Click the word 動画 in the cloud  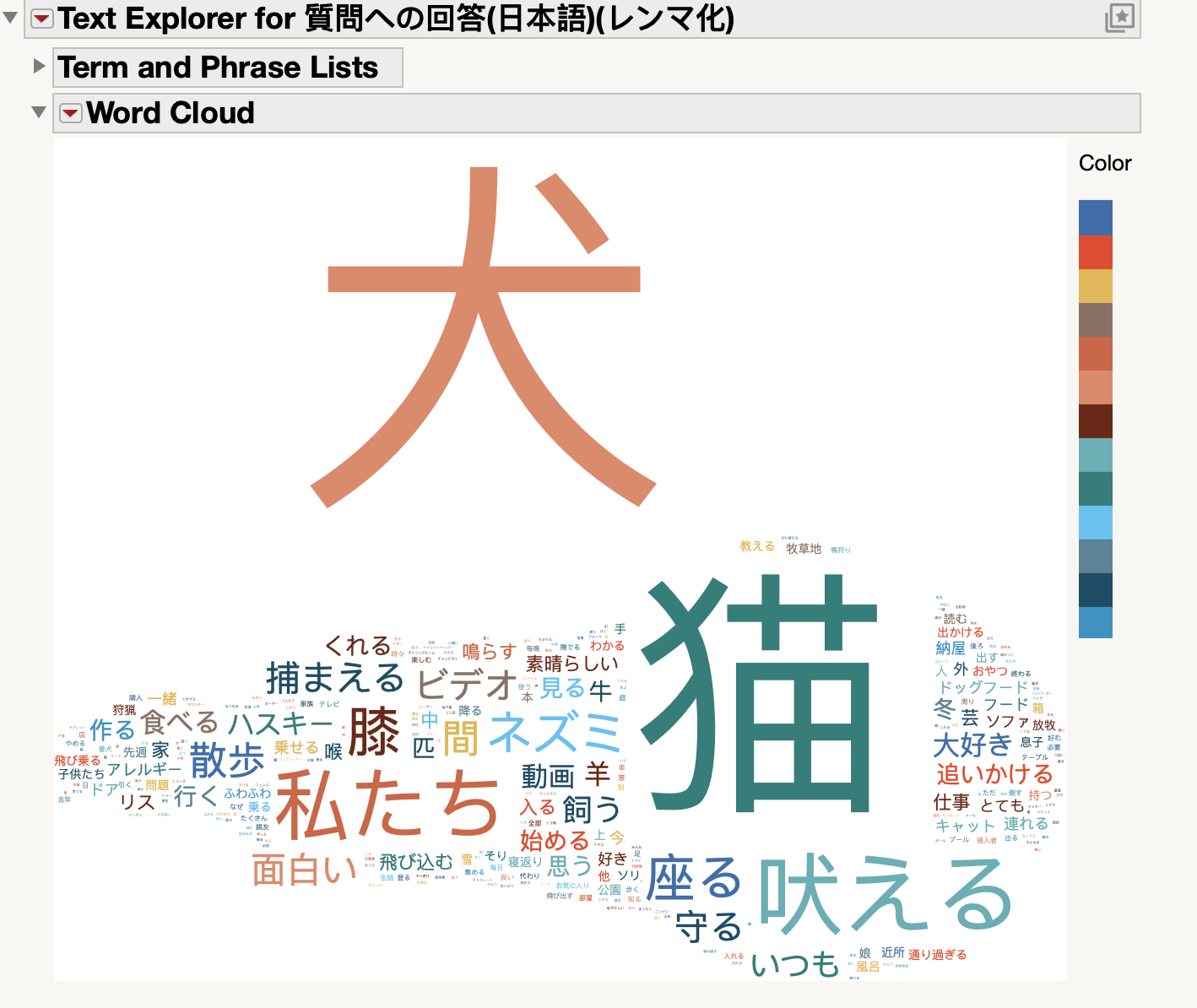pyautogui.click(x=548, y=776)
